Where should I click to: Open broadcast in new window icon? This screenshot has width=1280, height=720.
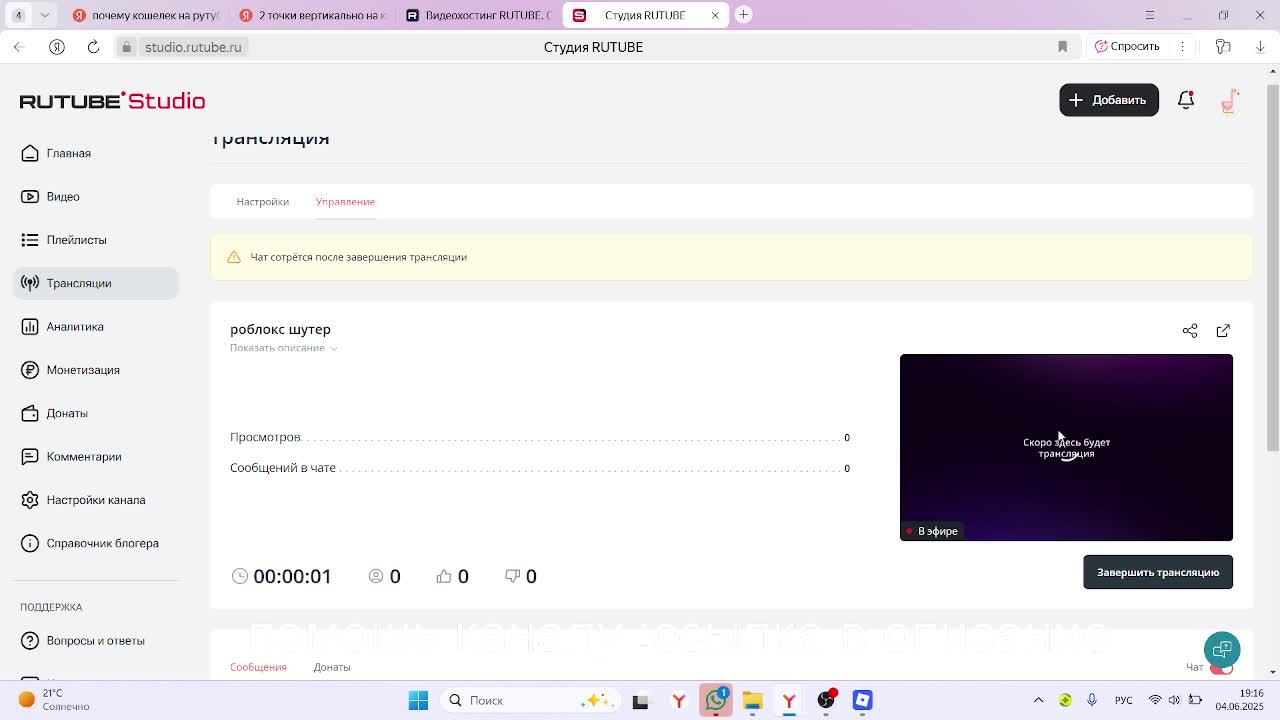coord(1223,331)
